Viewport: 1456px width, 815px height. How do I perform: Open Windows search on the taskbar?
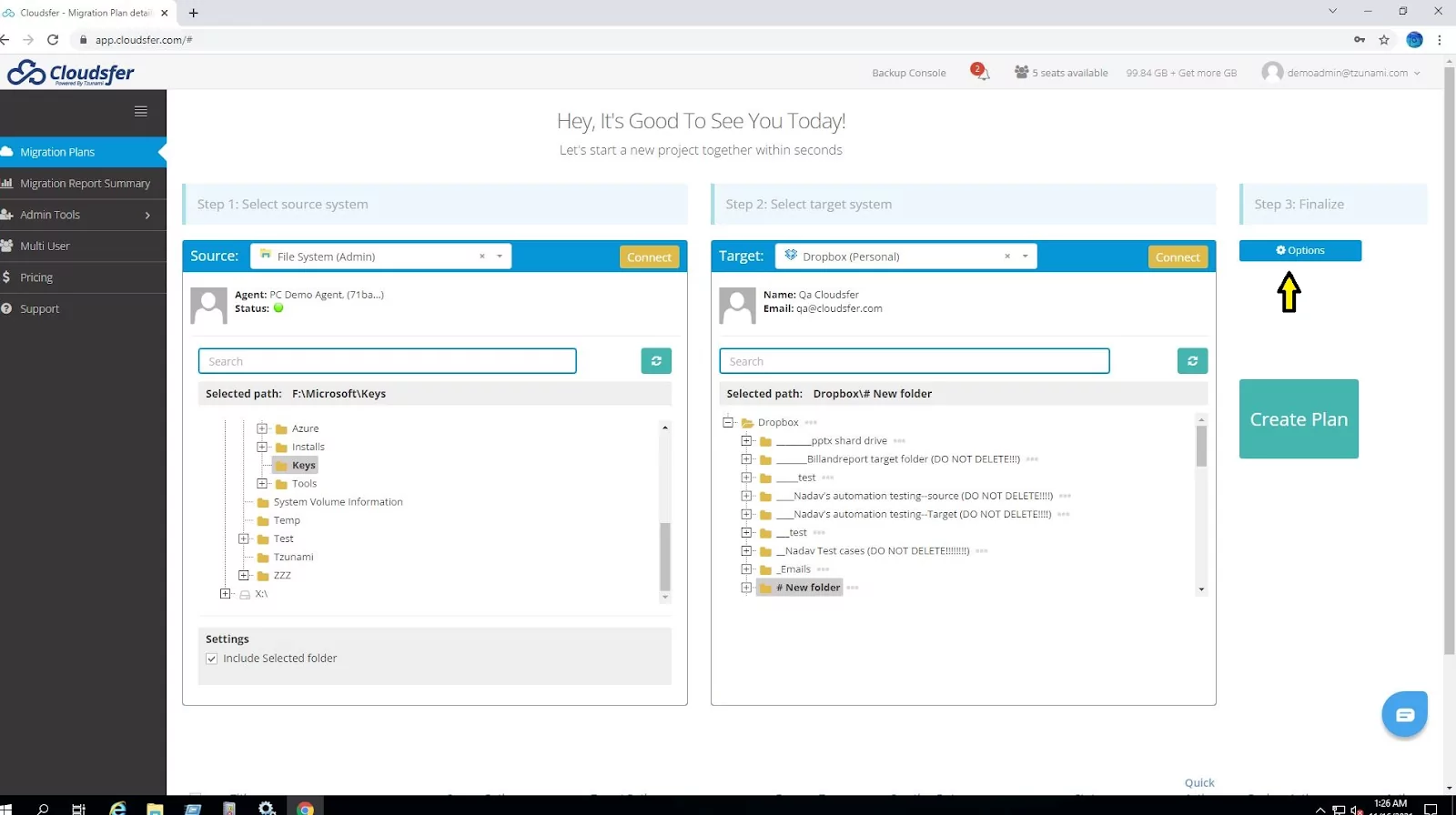pyautogui.click(x=43, y=808)
